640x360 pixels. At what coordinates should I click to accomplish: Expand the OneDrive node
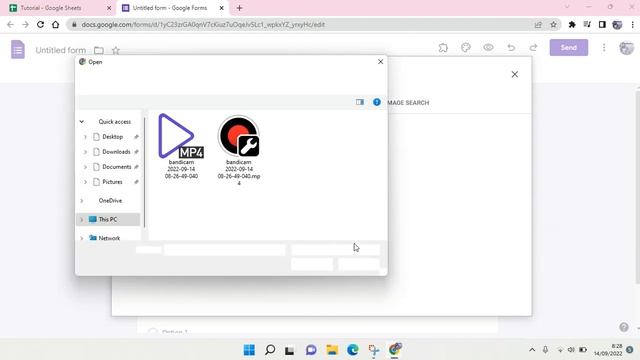(x=82, y=201)
